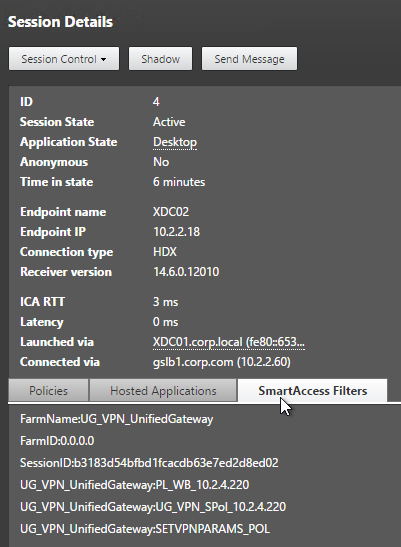Viewport: 401px width, 547px height.
Task: Click the Session Control dropdown arrow
Action: pyautogui.click(x=103, y=60)
